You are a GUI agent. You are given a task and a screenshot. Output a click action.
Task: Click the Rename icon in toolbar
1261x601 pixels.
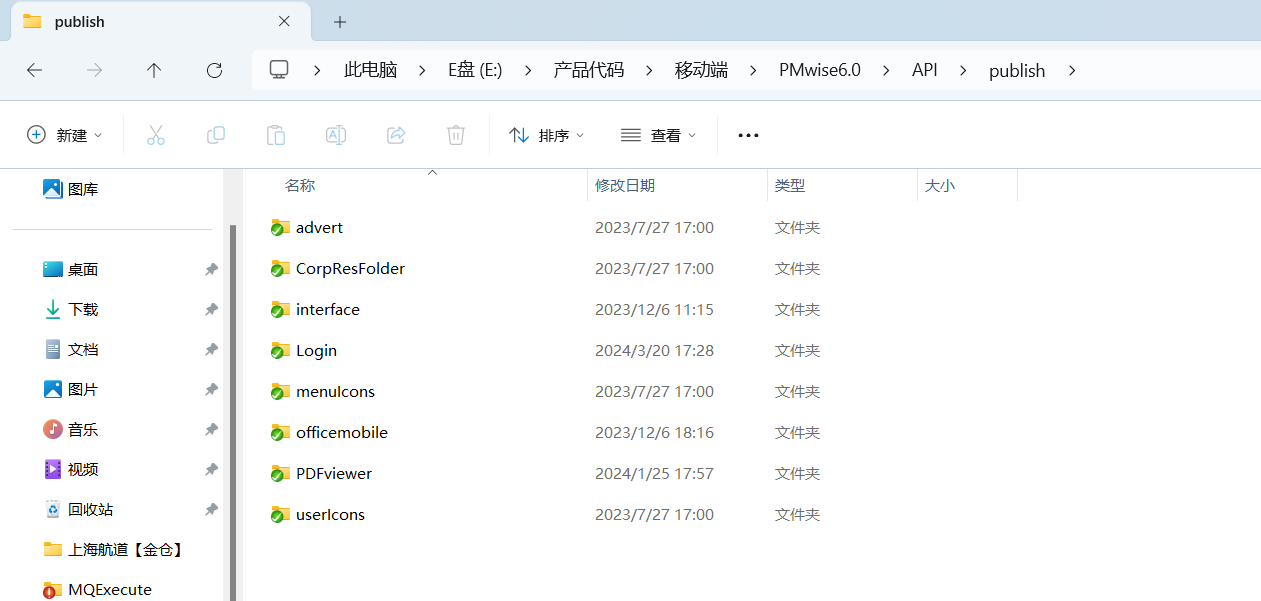pyautogui.click(x=336, y=135)
